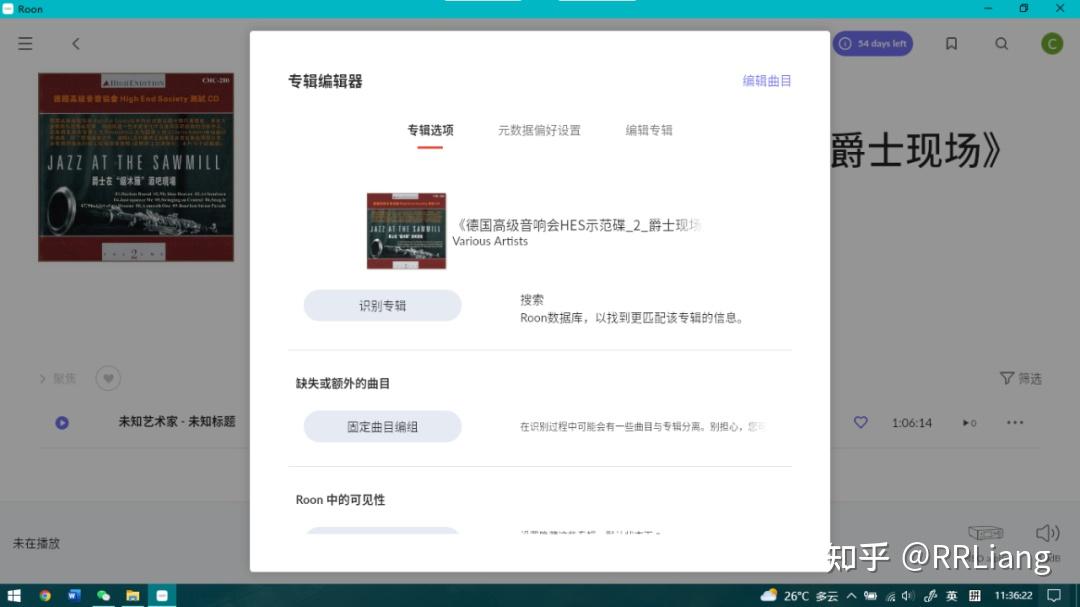Click the back navigation arrow
1080x607 pixels.
[76, 43]
